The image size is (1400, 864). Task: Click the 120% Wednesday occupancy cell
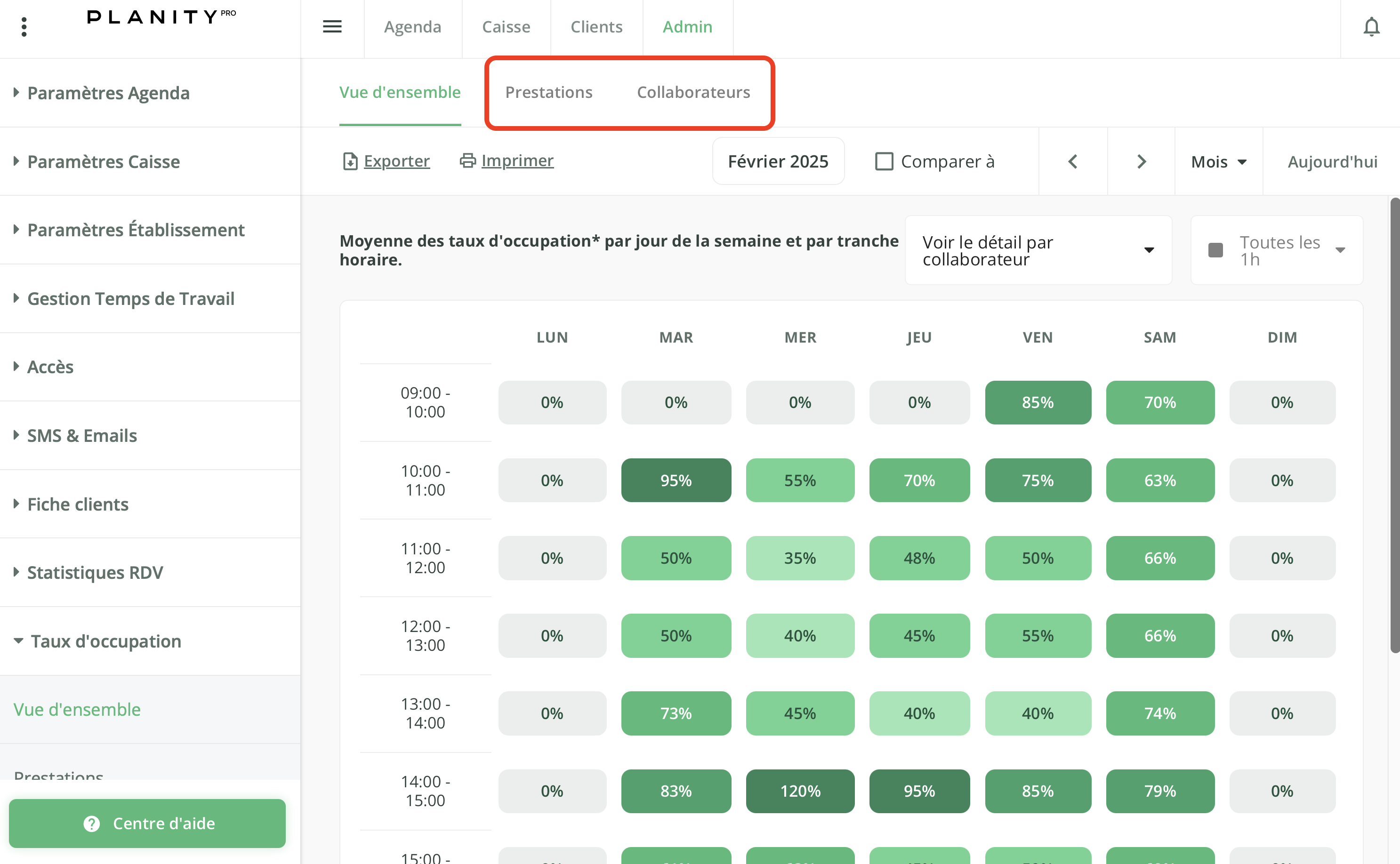pyautogui.click(x=800, y=791)
